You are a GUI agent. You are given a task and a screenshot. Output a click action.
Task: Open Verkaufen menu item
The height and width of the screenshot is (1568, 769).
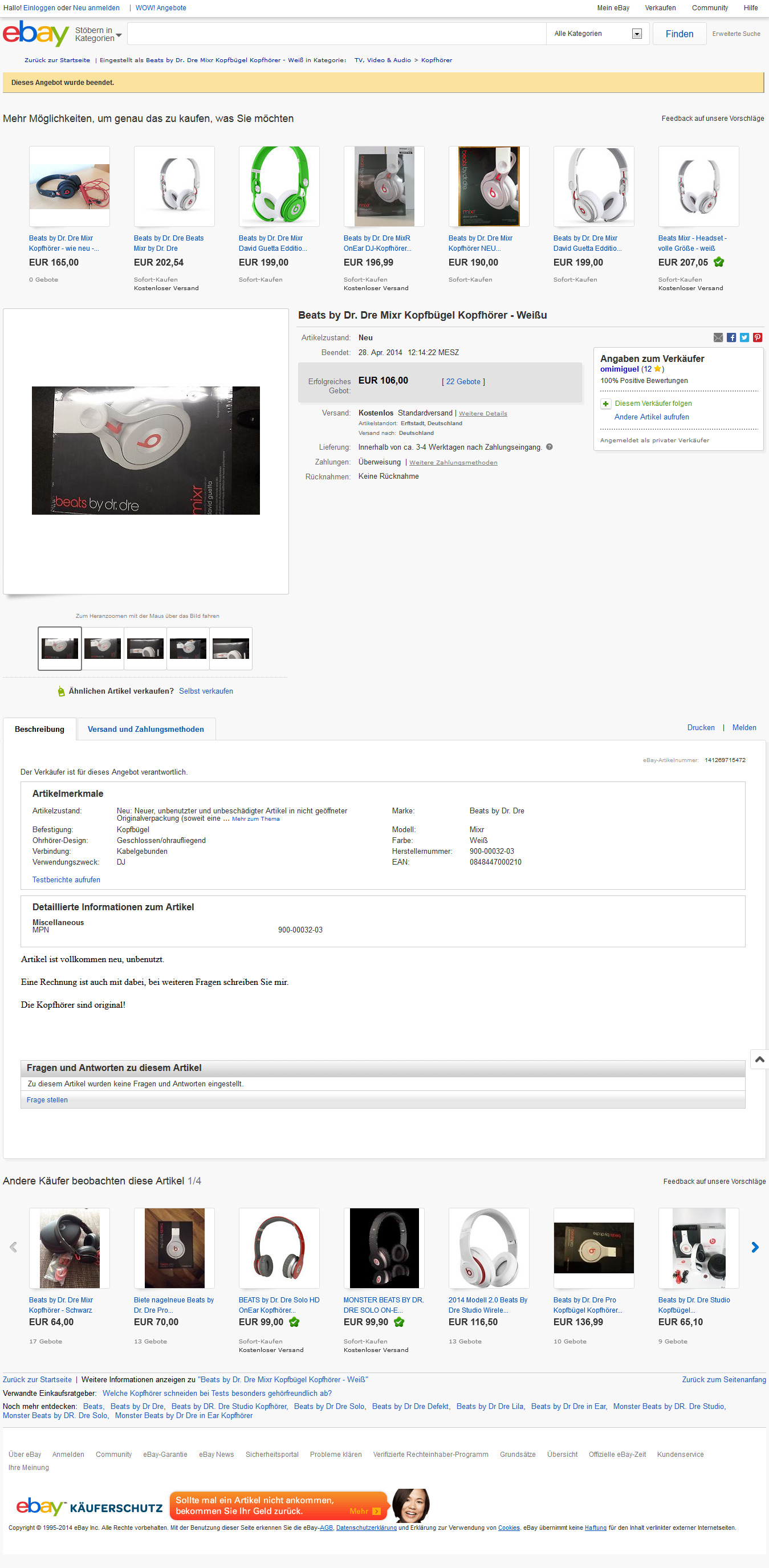coord(660,8)
